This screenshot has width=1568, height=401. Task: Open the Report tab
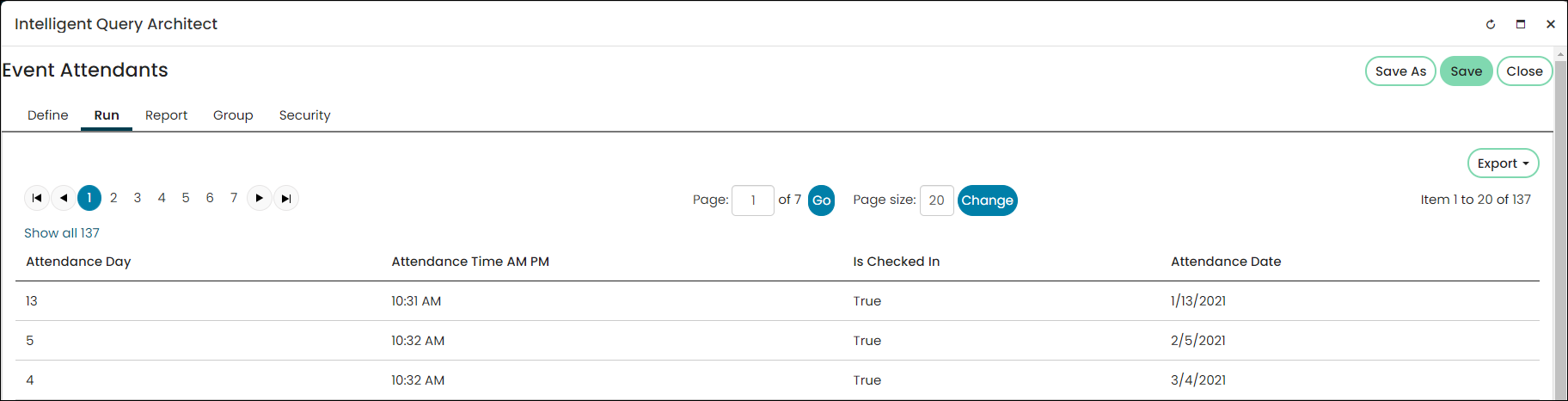click(166, 115)
